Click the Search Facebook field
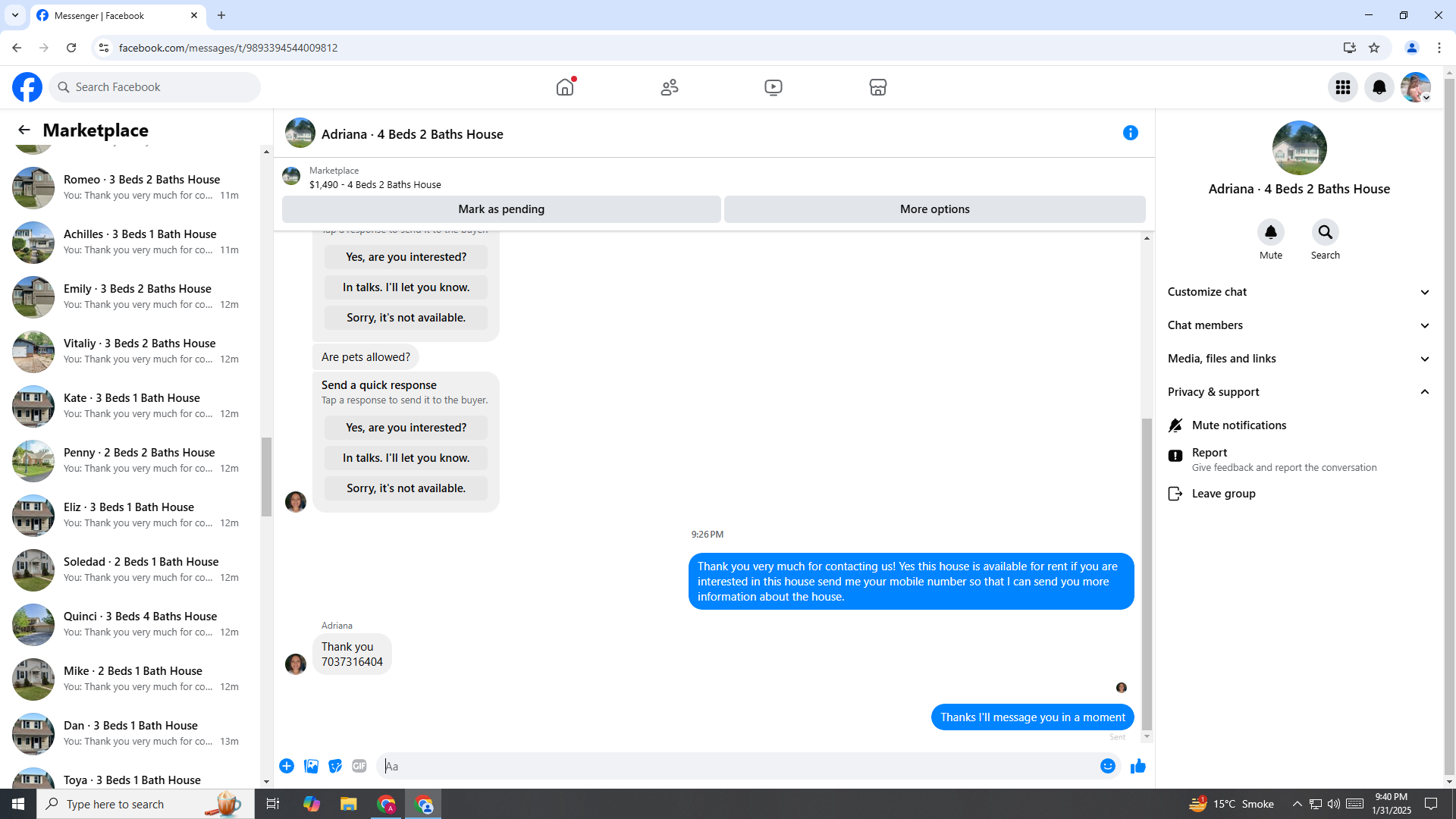The height and width of the screenshot is (819, 1456). point(155,87)
